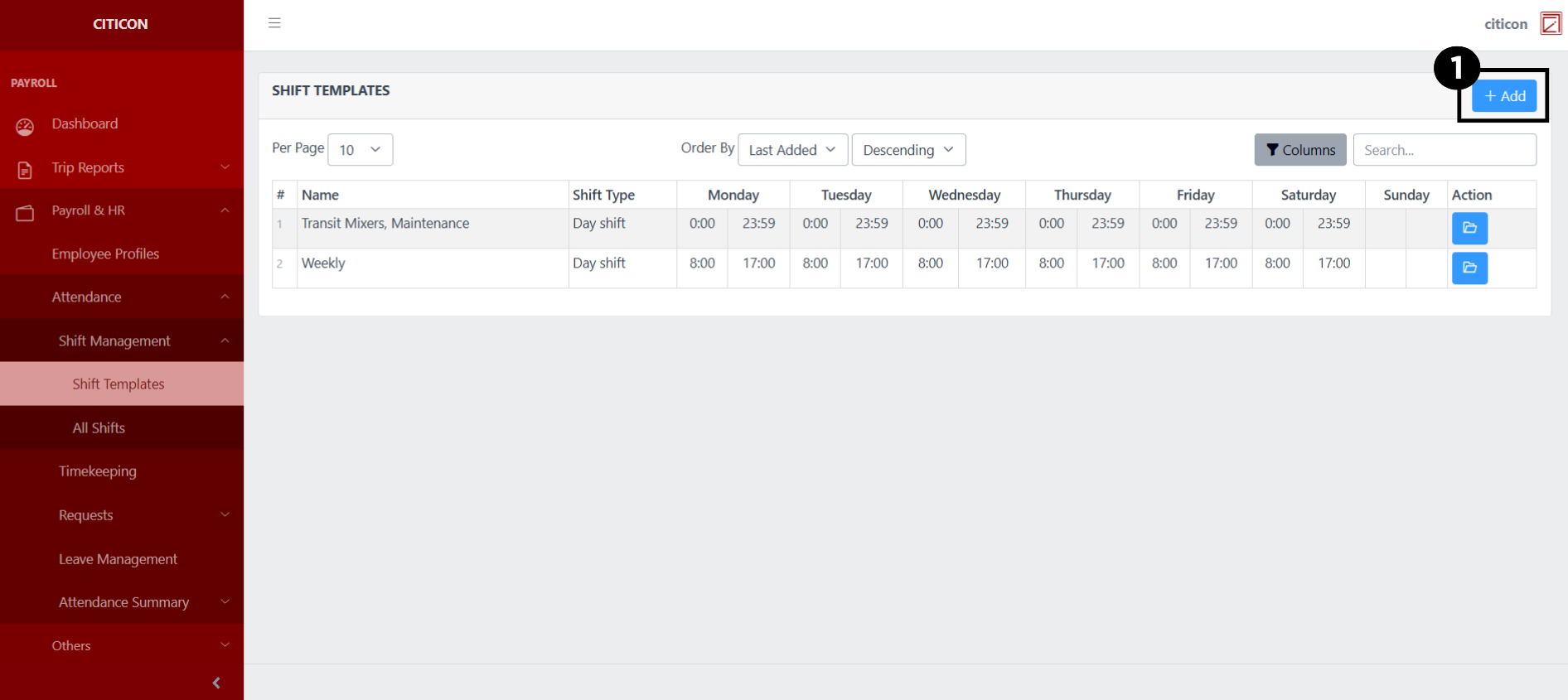Click the Payroll & HR folder icon
Screen dimensions: 1568x700
pos(25,213)
